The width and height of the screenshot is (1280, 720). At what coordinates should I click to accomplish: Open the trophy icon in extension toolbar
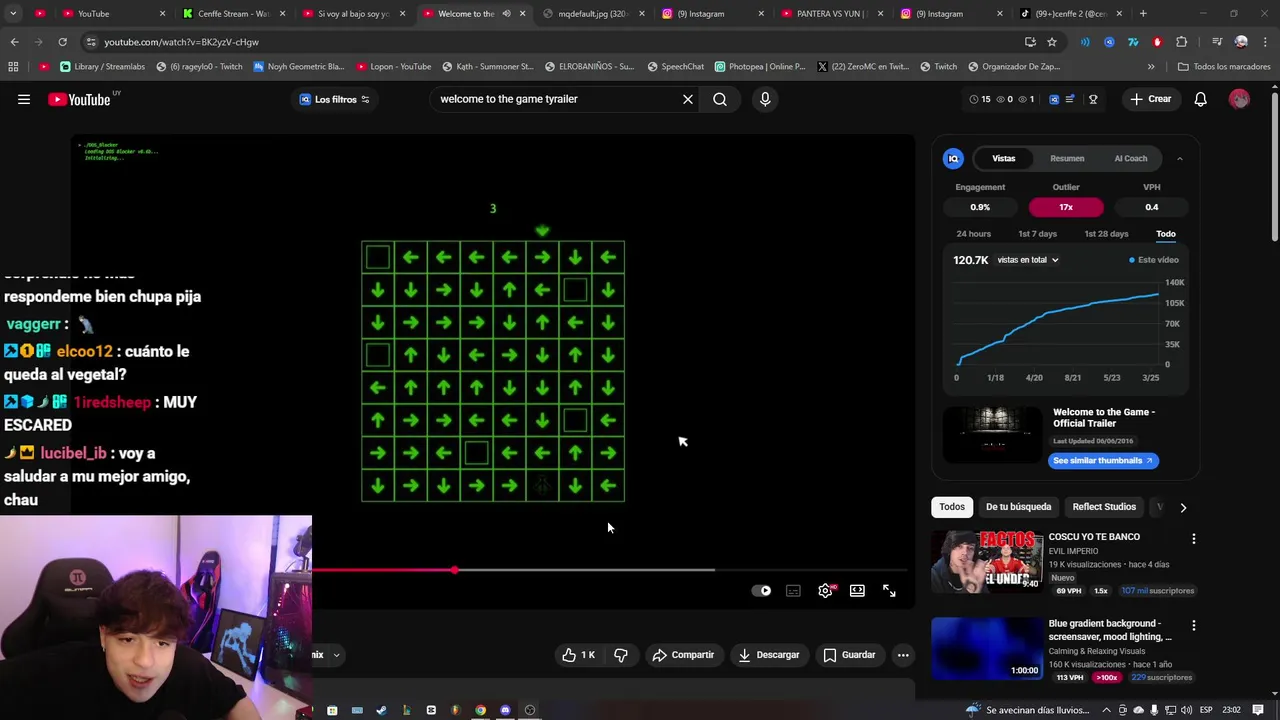(1093, 99)
